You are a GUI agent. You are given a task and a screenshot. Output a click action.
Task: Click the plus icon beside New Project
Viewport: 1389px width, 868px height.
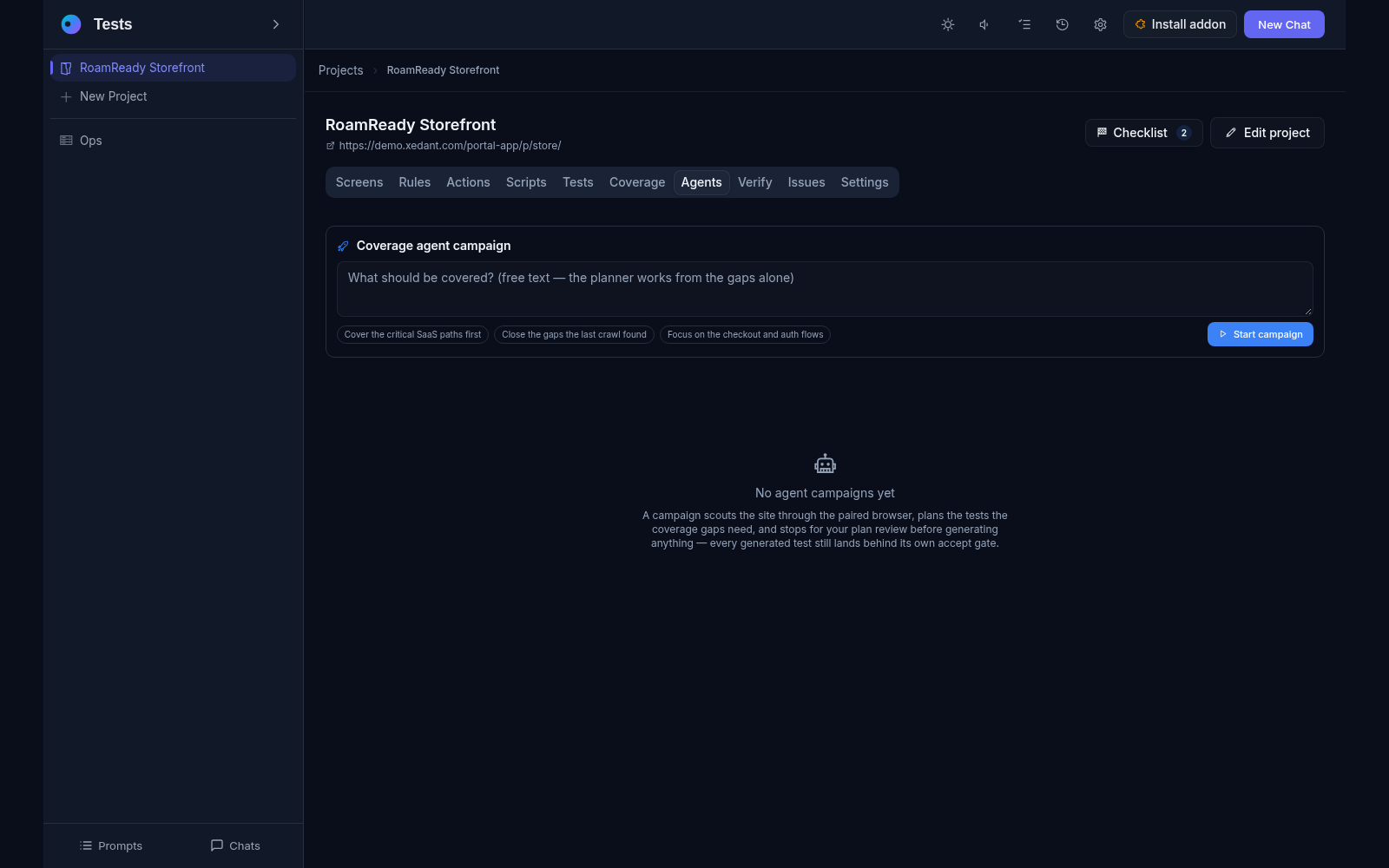pos(66,96)
